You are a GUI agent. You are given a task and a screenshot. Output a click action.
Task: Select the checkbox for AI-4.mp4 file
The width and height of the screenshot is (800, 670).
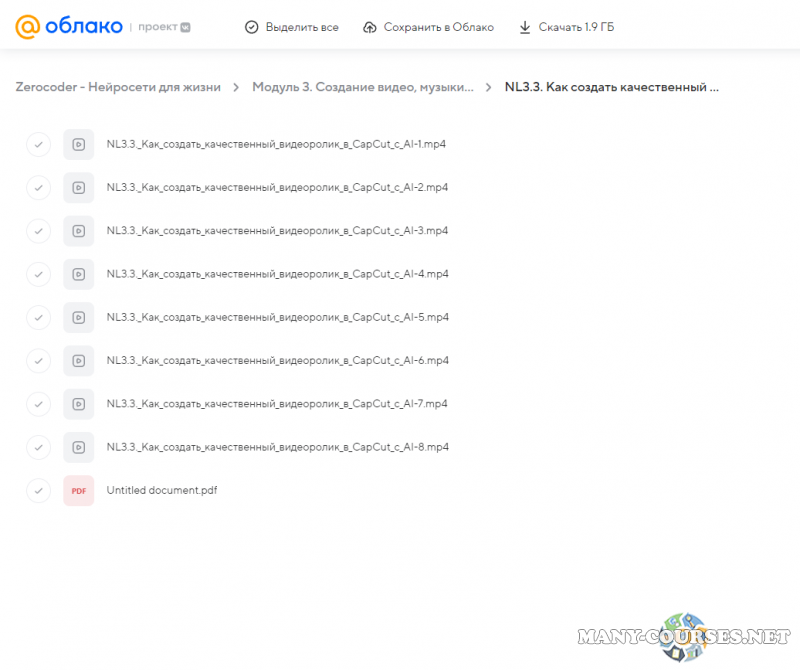tap(38, 274)
